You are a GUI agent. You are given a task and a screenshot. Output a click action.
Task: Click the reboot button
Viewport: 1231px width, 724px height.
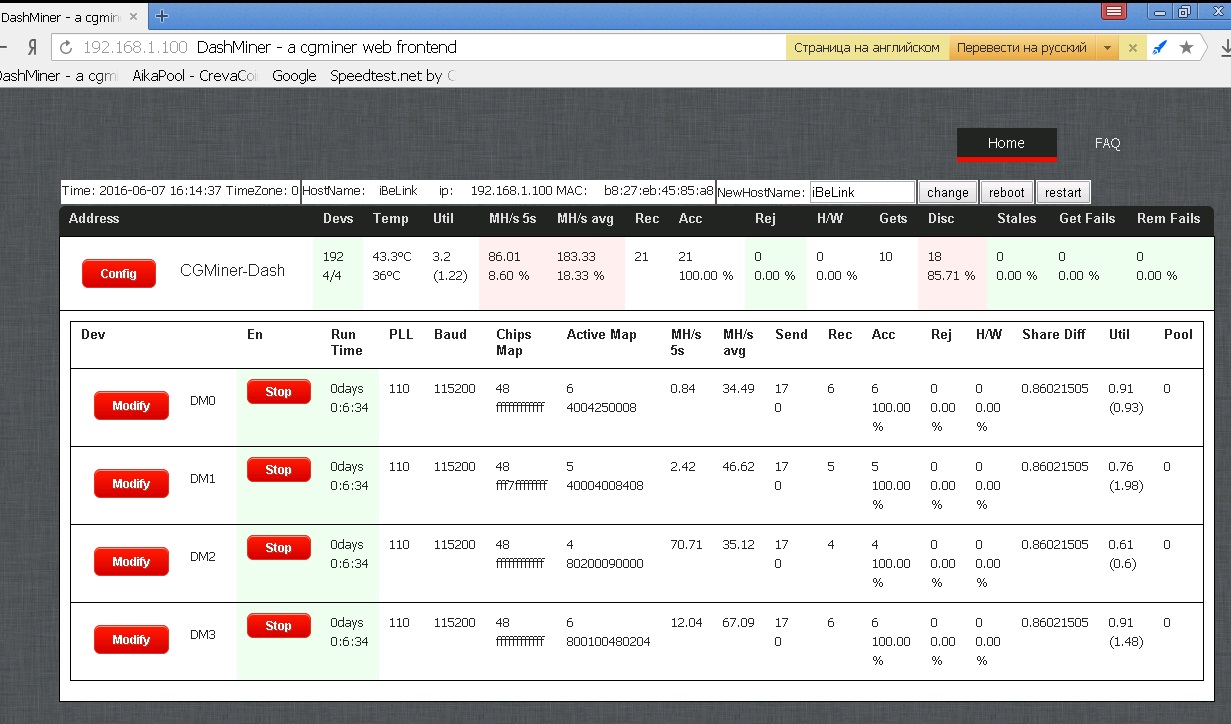coord(1007,193)
